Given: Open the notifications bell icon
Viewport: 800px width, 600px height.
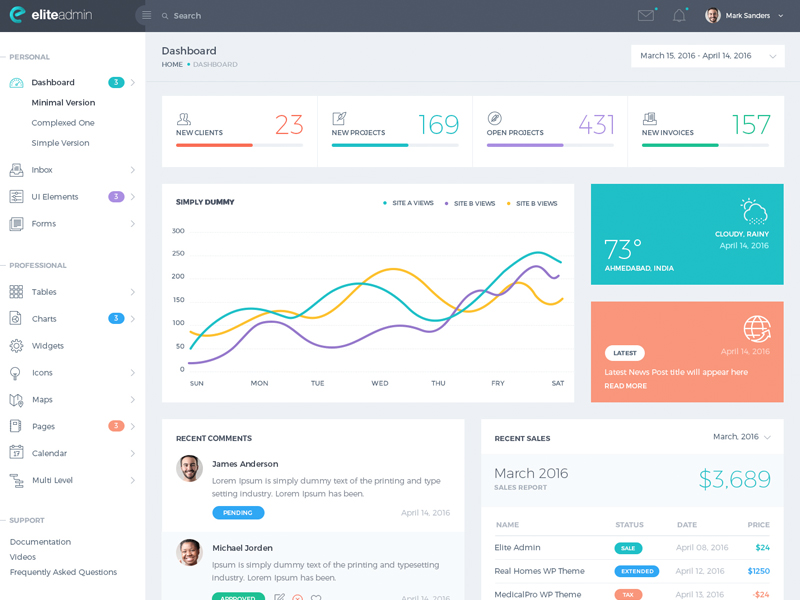Looking at the screenshot, I should click(679, 15).
